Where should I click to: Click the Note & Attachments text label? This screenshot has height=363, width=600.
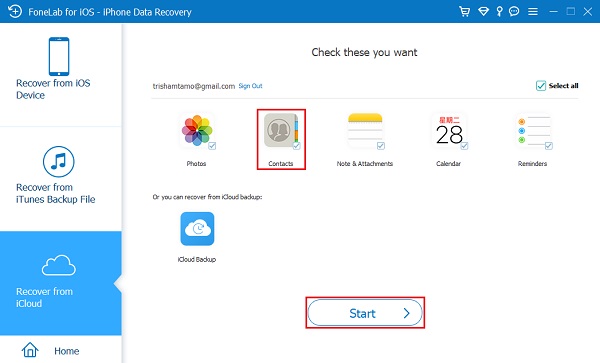pos(365,163)
